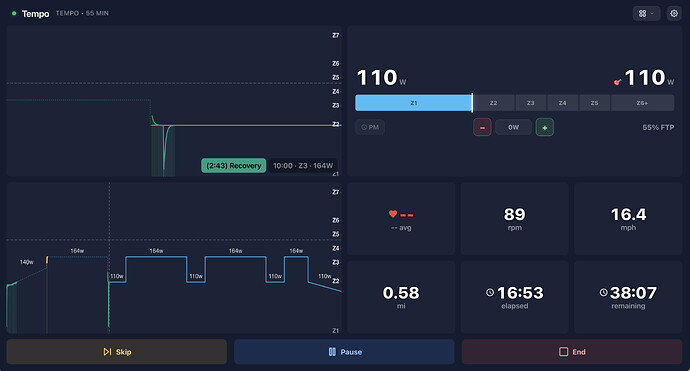
Task: Click the 0.58 mi distance tile
Action: click(x=401, y=297)
